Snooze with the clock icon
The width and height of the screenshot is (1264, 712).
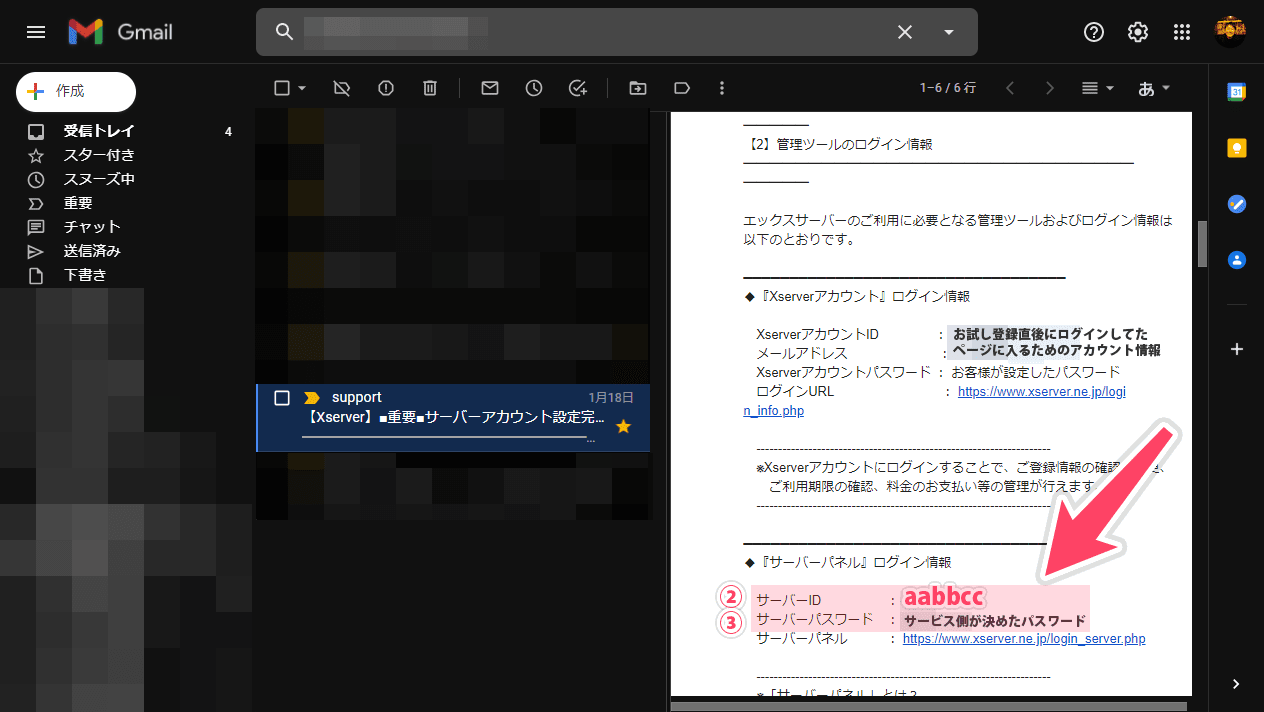[x=534, y=88]
